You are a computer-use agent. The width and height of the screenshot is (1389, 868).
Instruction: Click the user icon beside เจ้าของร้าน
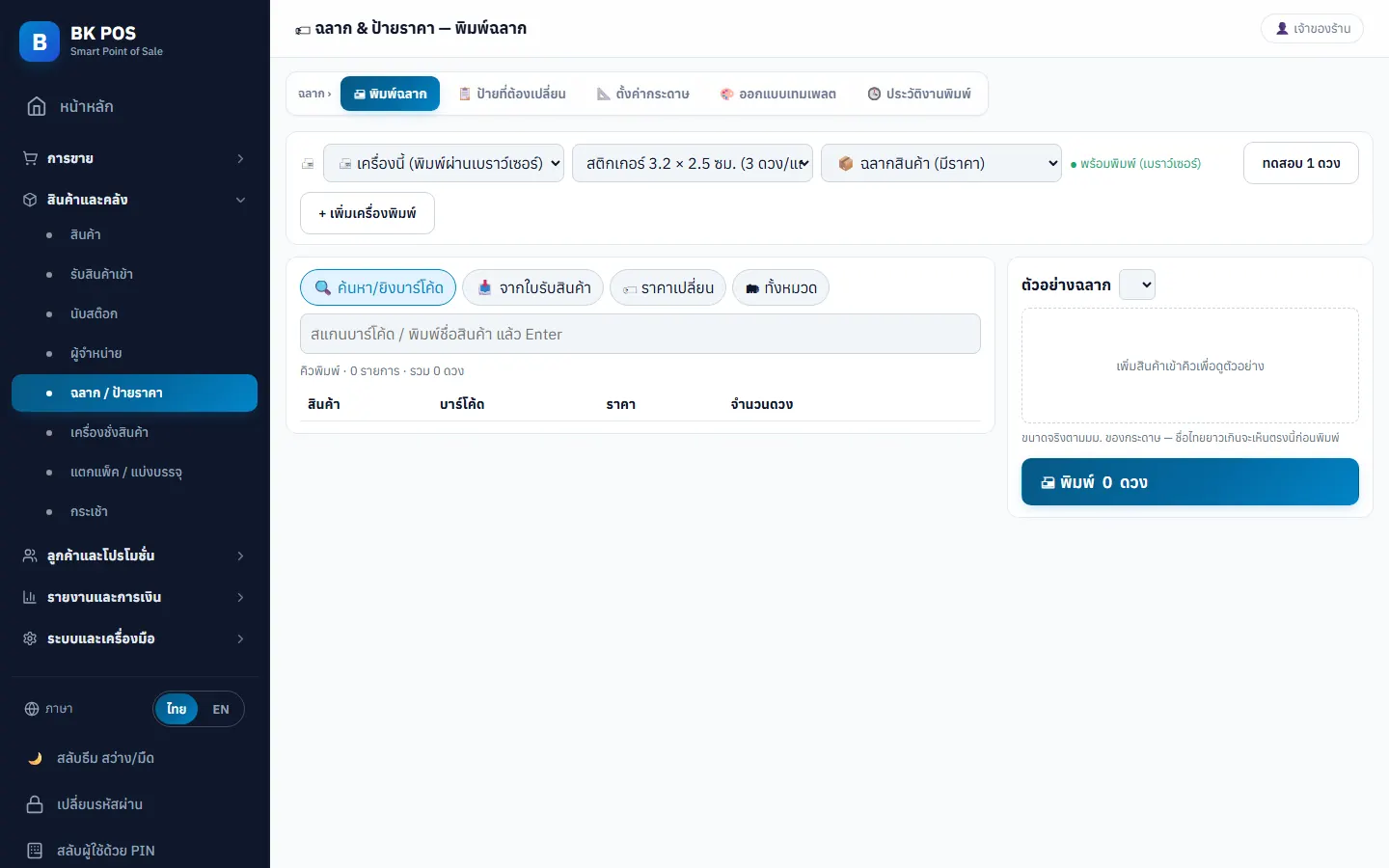pyautogui.click(x=1282, y=29)
